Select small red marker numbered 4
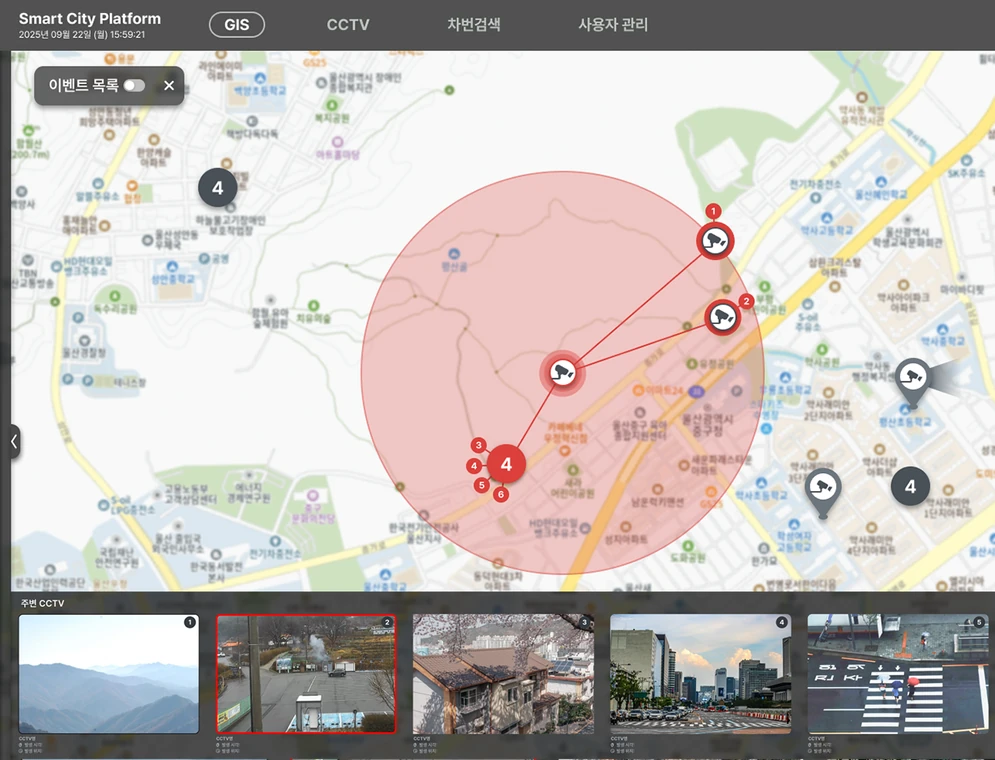 (x=474, y=466)
